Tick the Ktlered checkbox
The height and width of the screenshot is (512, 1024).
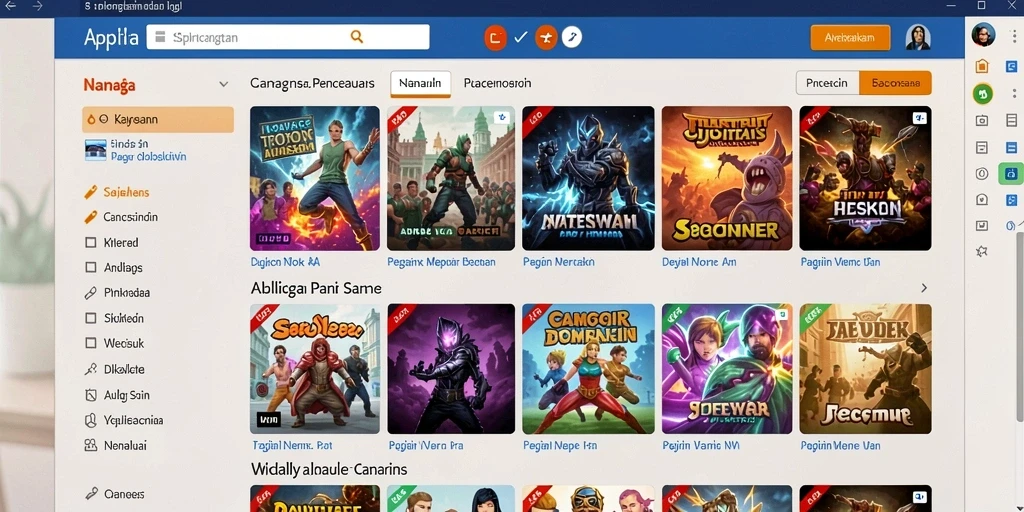point(91,242)
